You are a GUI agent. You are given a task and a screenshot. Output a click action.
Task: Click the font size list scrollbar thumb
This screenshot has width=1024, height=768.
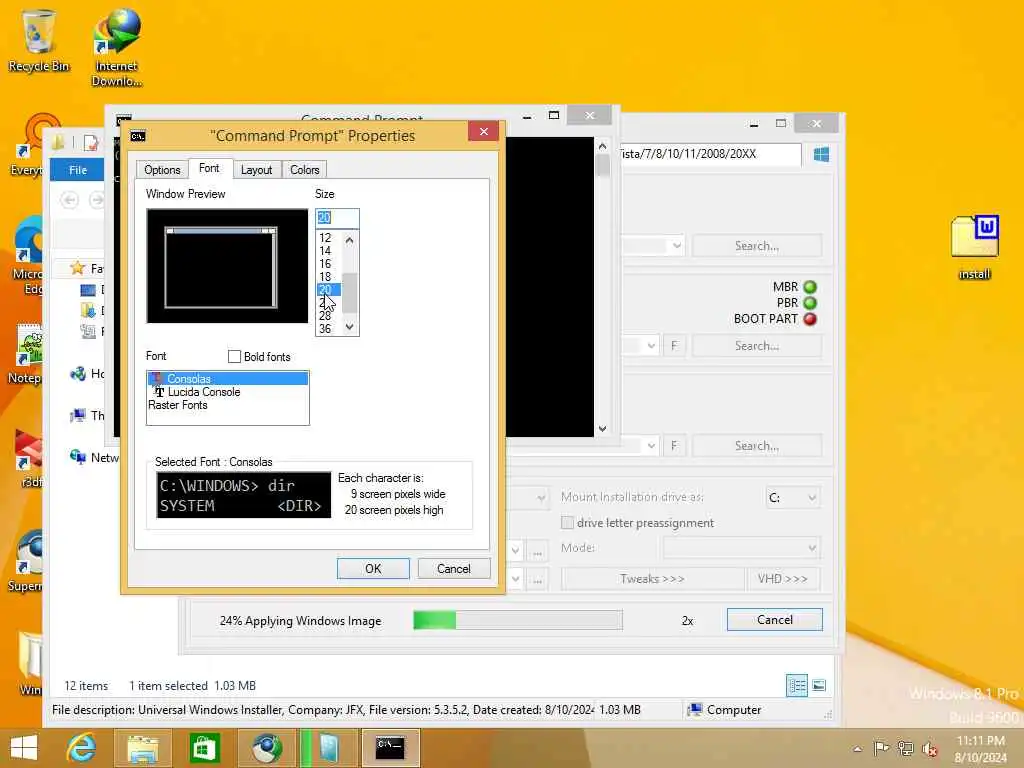(x=349, y=293)
